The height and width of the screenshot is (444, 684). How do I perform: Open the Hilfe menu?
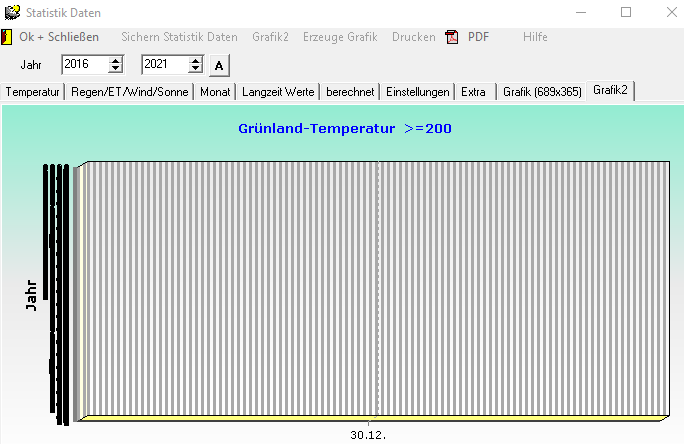(x=535, y=37)
